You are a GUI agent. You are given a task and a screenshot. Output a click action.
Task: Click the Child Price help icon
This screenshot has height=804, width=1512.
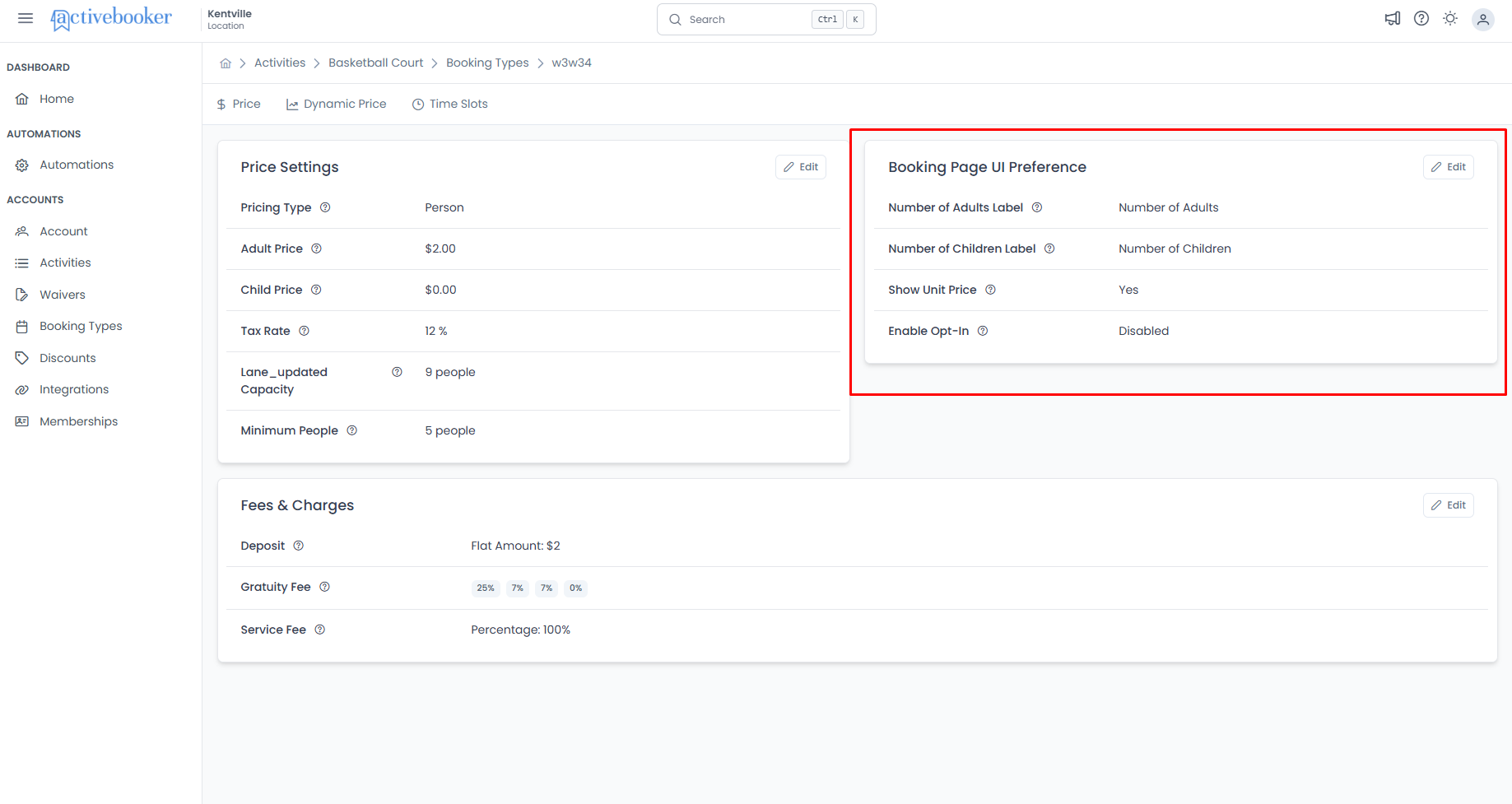pyautogui.click(x=316, y=290)
